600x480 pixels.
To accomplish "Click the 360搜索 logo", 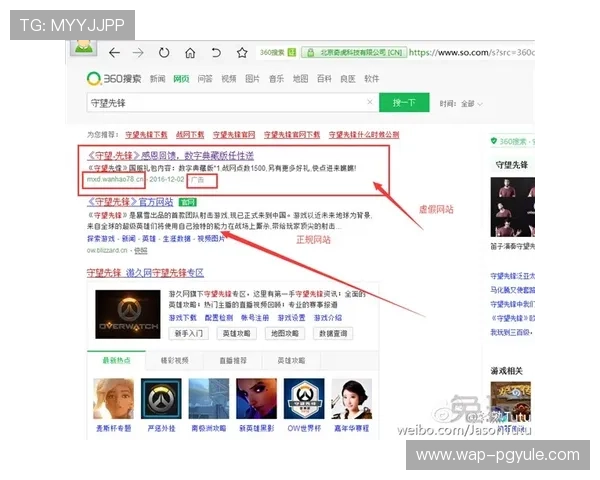I will click(114, 79).
